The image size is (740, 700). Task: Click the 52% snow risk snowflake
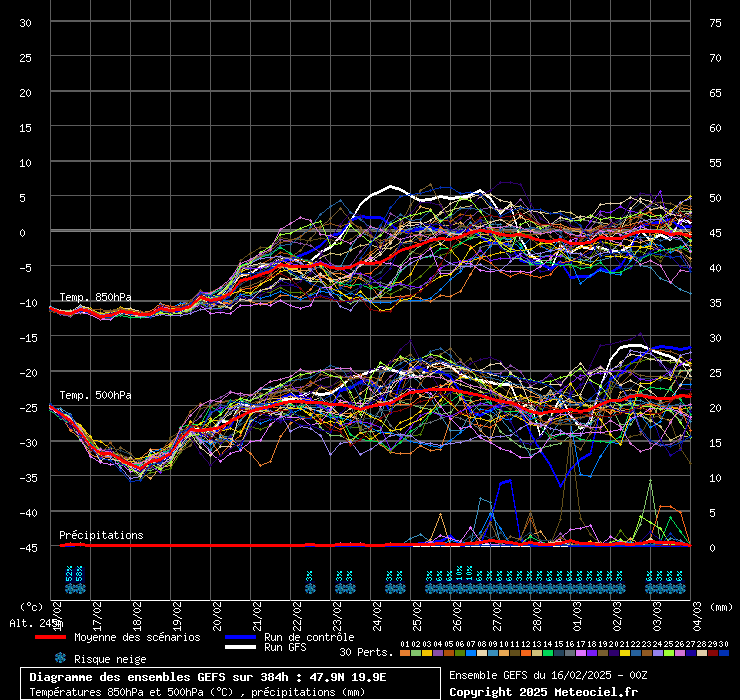tap(69, 589)
